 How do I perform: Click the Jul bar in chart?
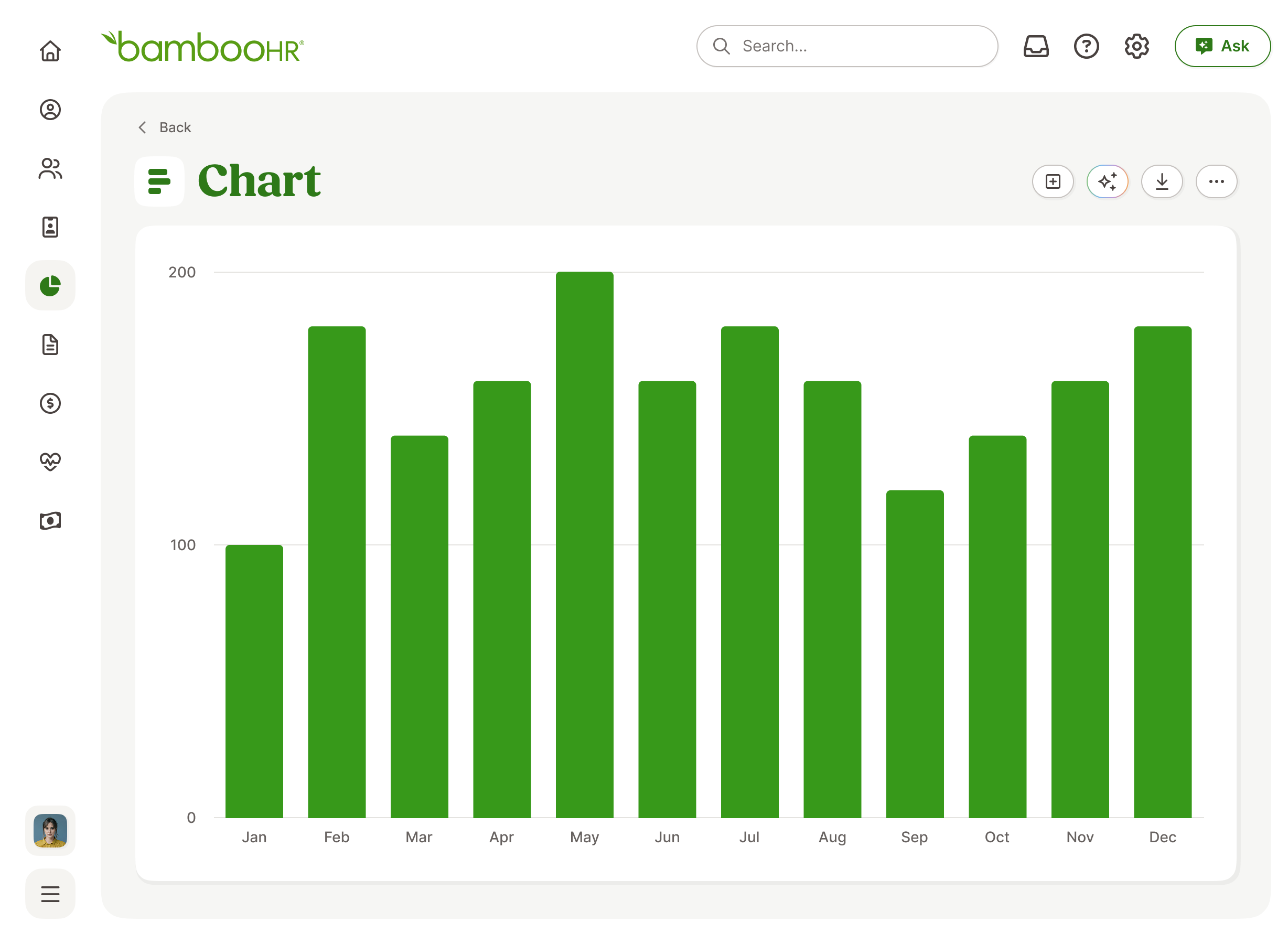pos(750,572)
